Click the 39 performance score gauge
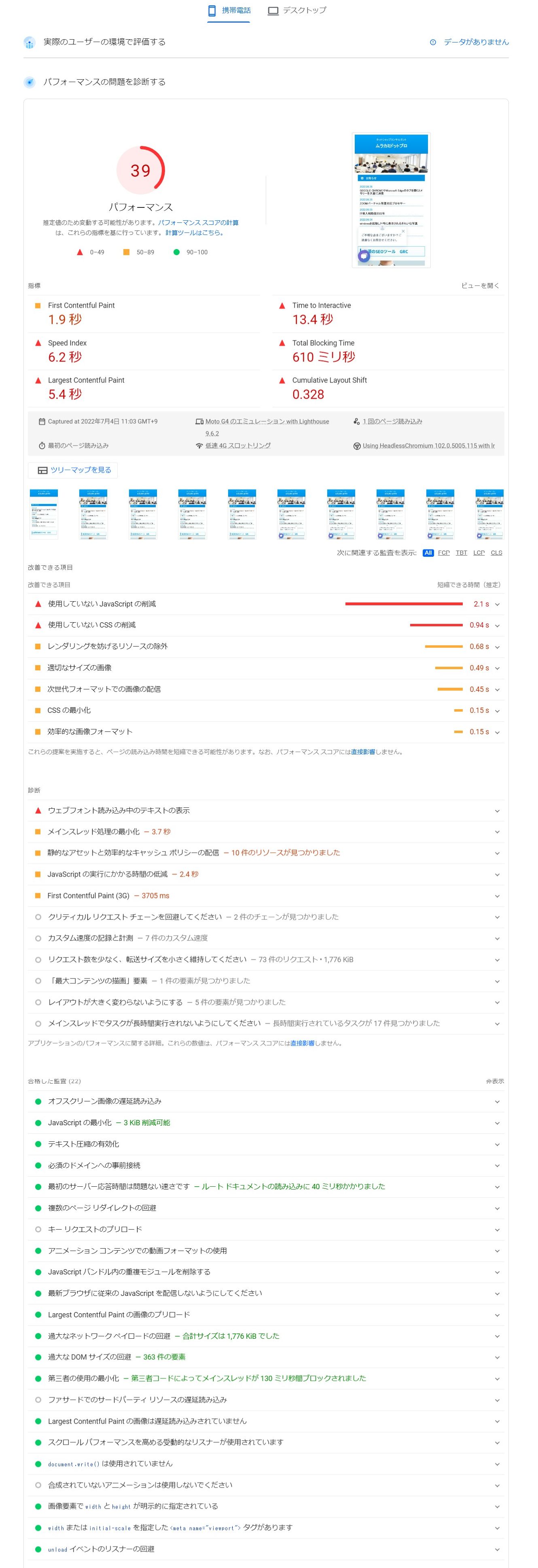 click(141, 171)
